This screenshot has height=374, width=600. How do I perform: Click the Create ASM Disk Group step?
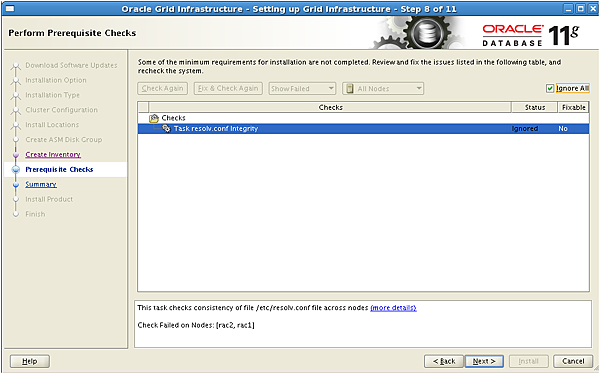[x=64, y=140]
